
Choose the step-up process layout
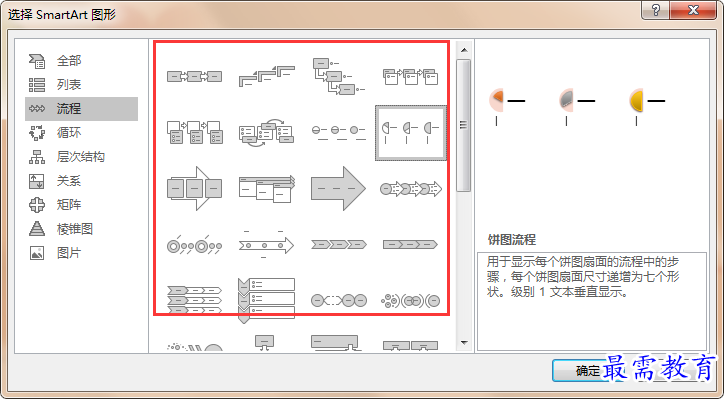pos(266,76)
